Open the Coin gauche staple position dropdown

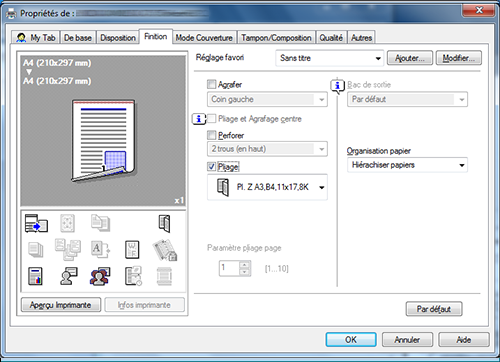[267, 99]
